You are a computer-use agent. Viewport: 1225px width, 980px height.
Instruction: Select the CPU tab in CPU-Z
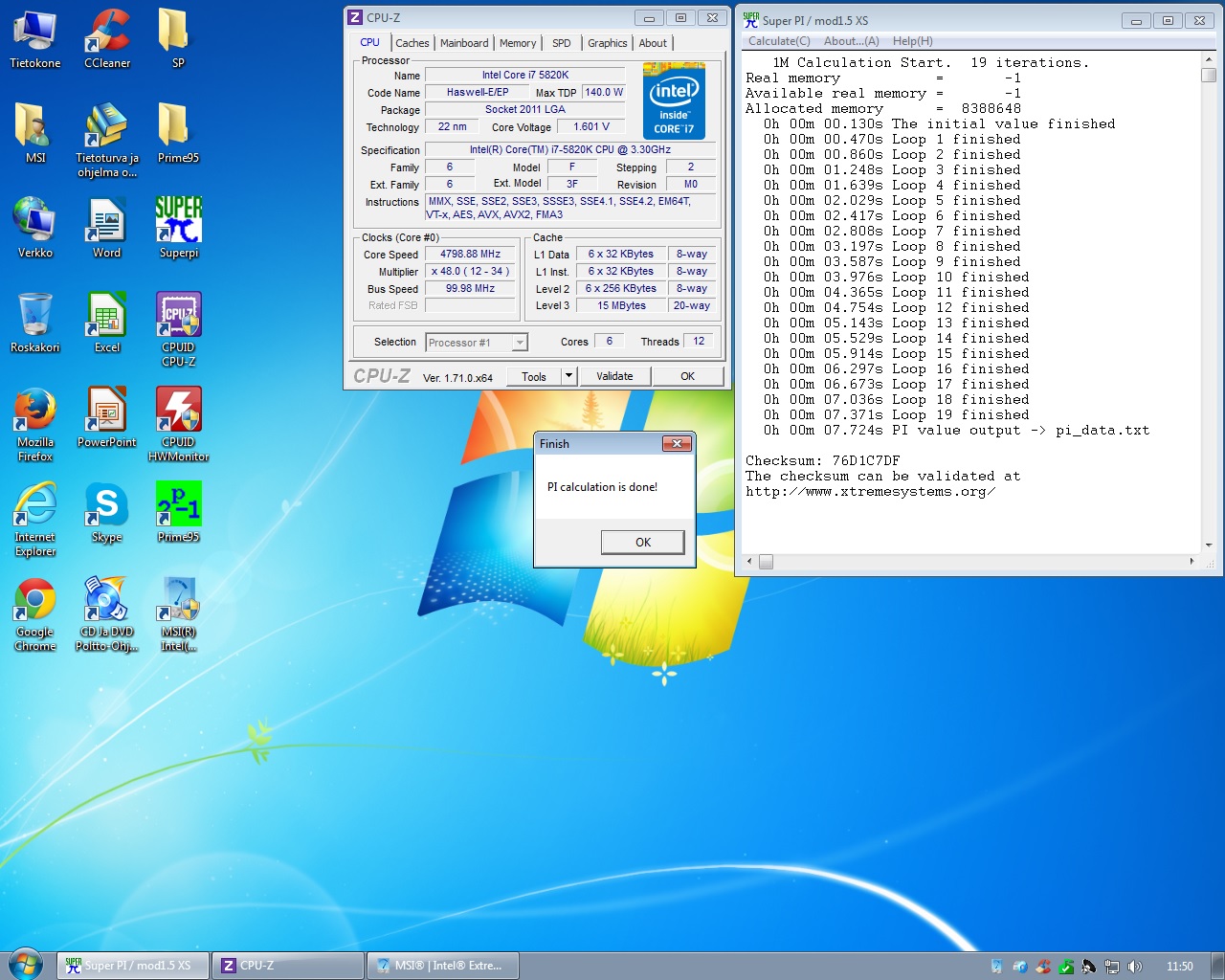(369, 42)
